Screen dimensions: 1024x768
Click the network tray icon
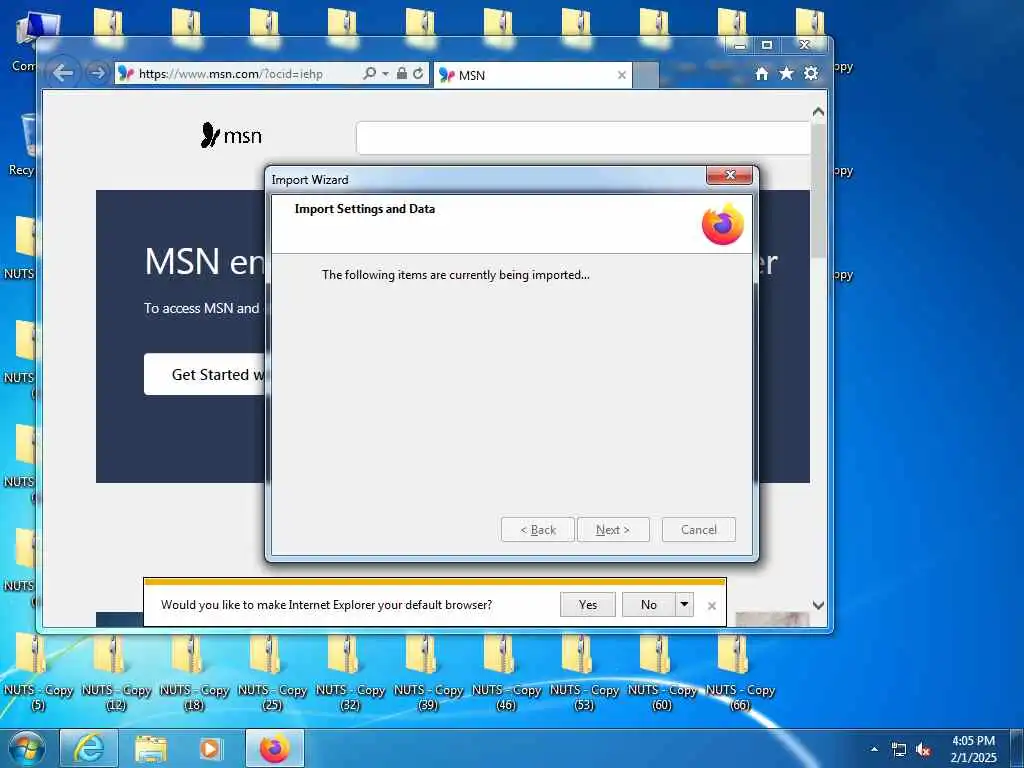899,750
